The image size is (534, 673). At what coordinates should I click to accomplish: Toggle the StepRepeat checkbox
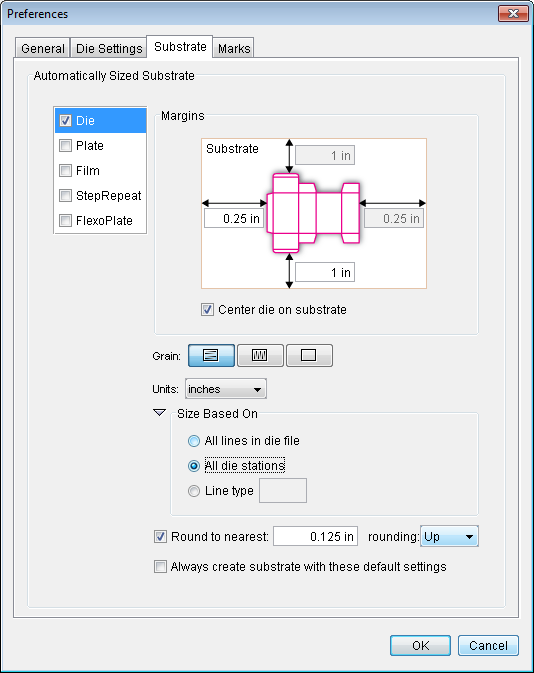tap(65, 195)
